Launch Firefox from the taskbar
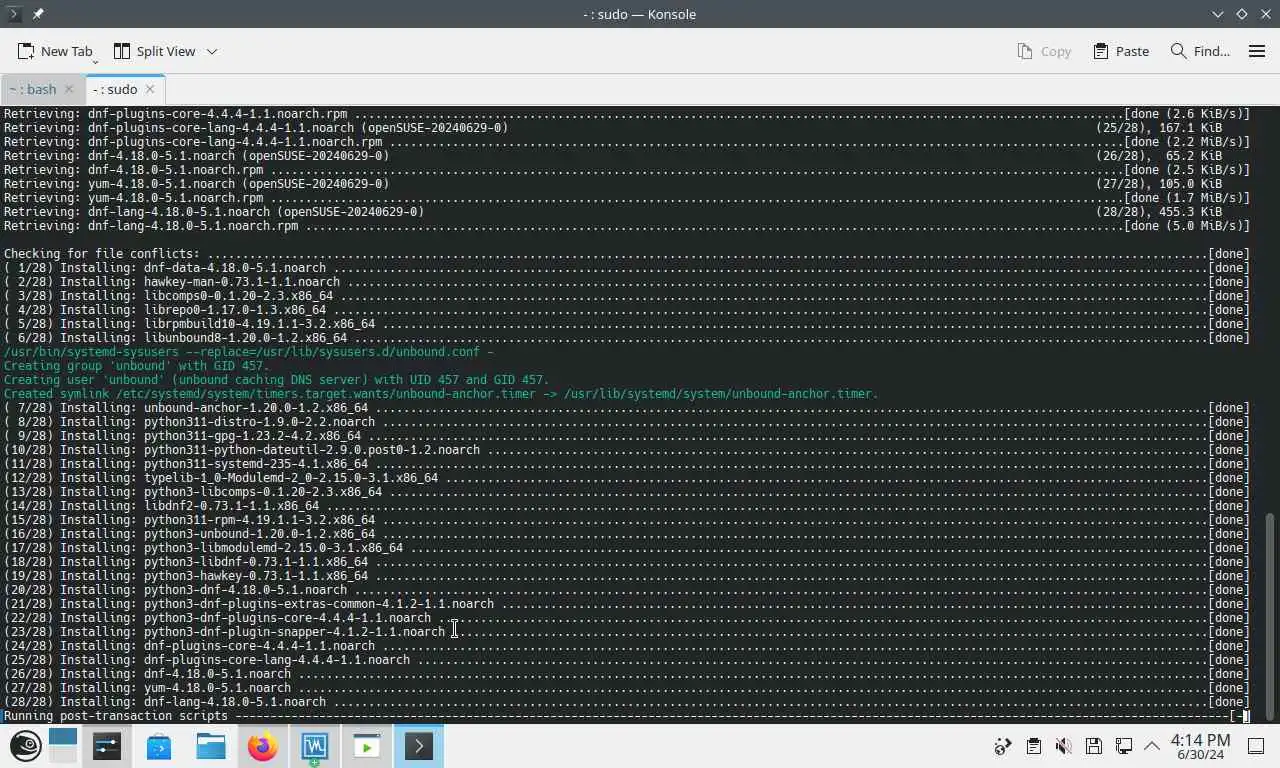The image size is (1280, 768). (263, 746)
